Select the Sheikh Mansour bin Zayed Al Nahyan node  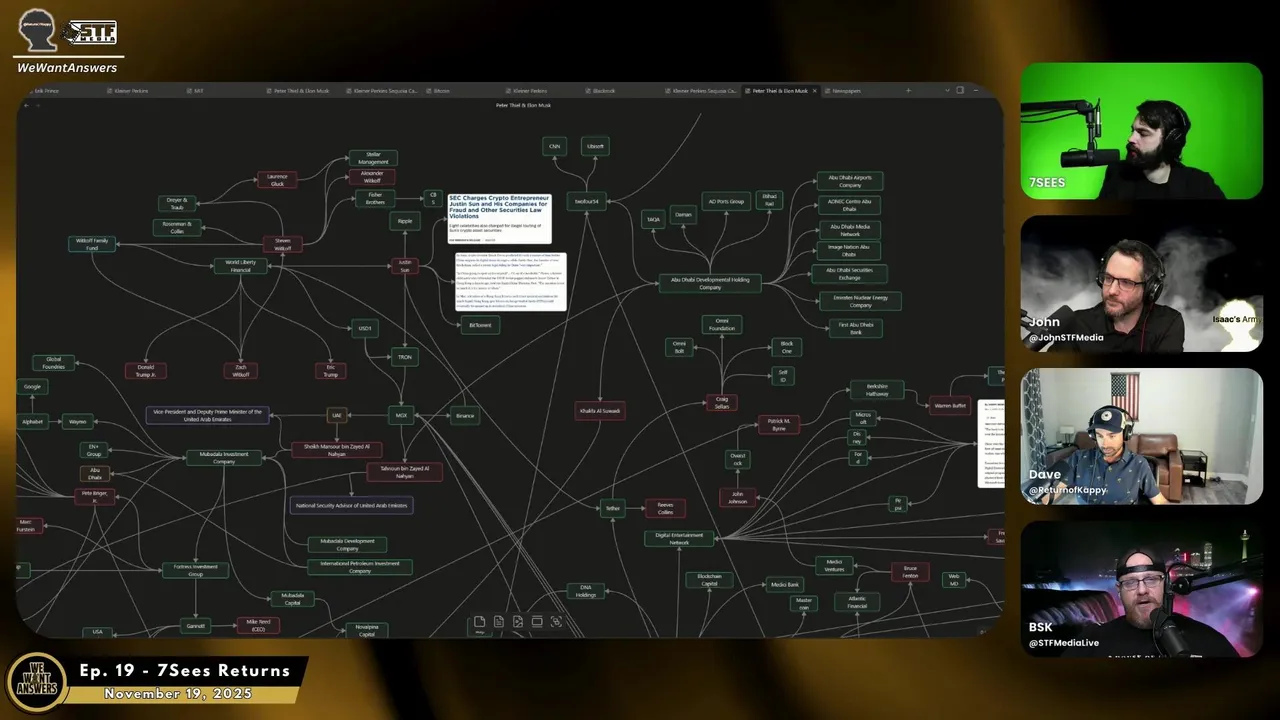tap(337, 450)
